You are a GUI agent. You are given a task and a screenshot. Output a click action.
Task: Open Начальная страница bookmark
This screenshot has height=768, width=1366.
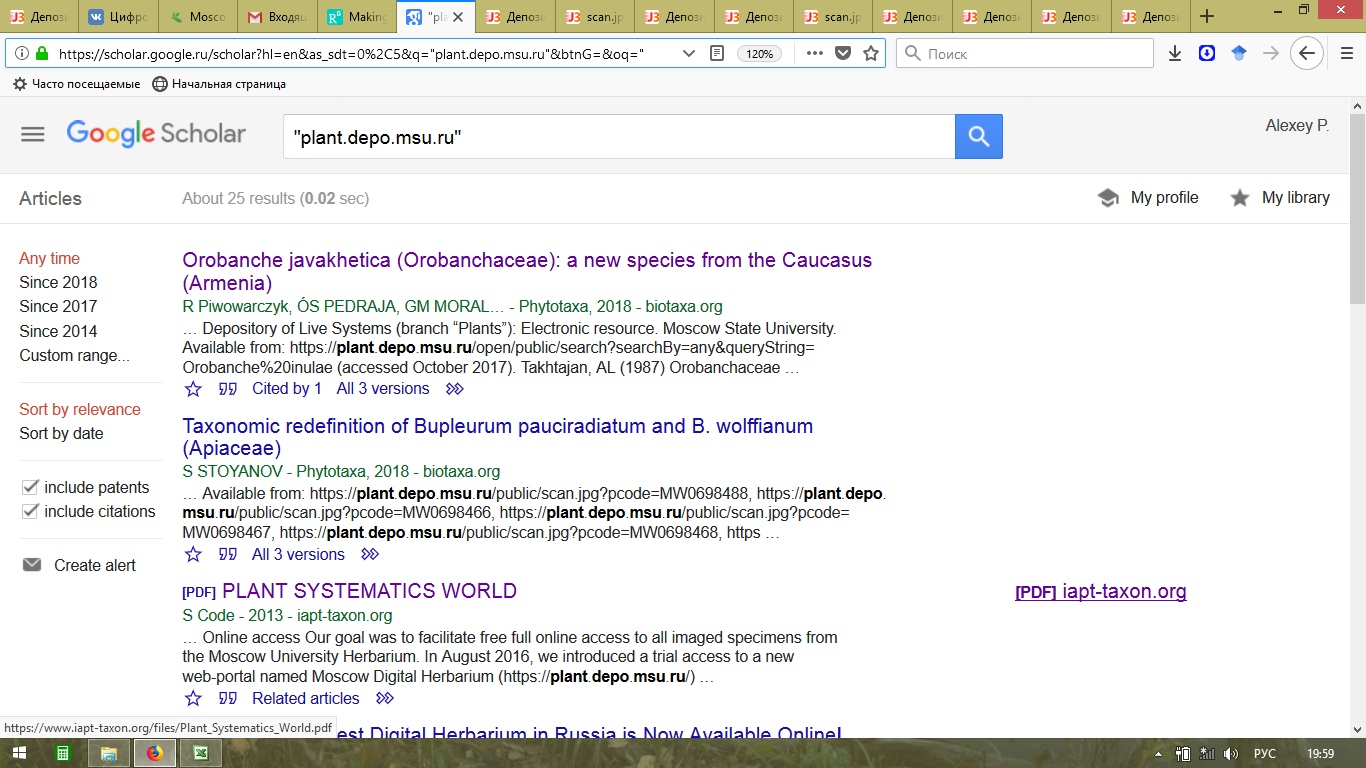click(219, 84)
